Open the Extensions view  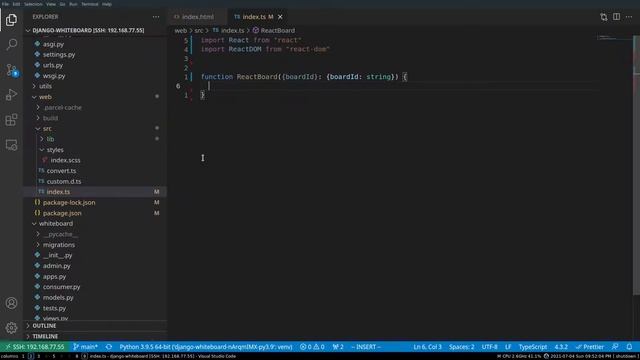(x=11, y=120)
